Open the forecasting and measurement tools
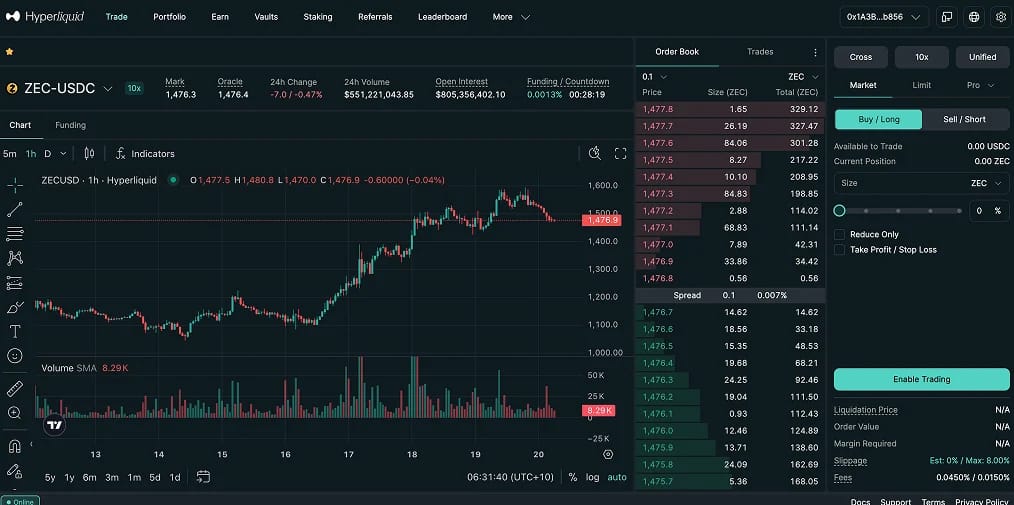Screen dimensions: 1014x505 (15, 283)
